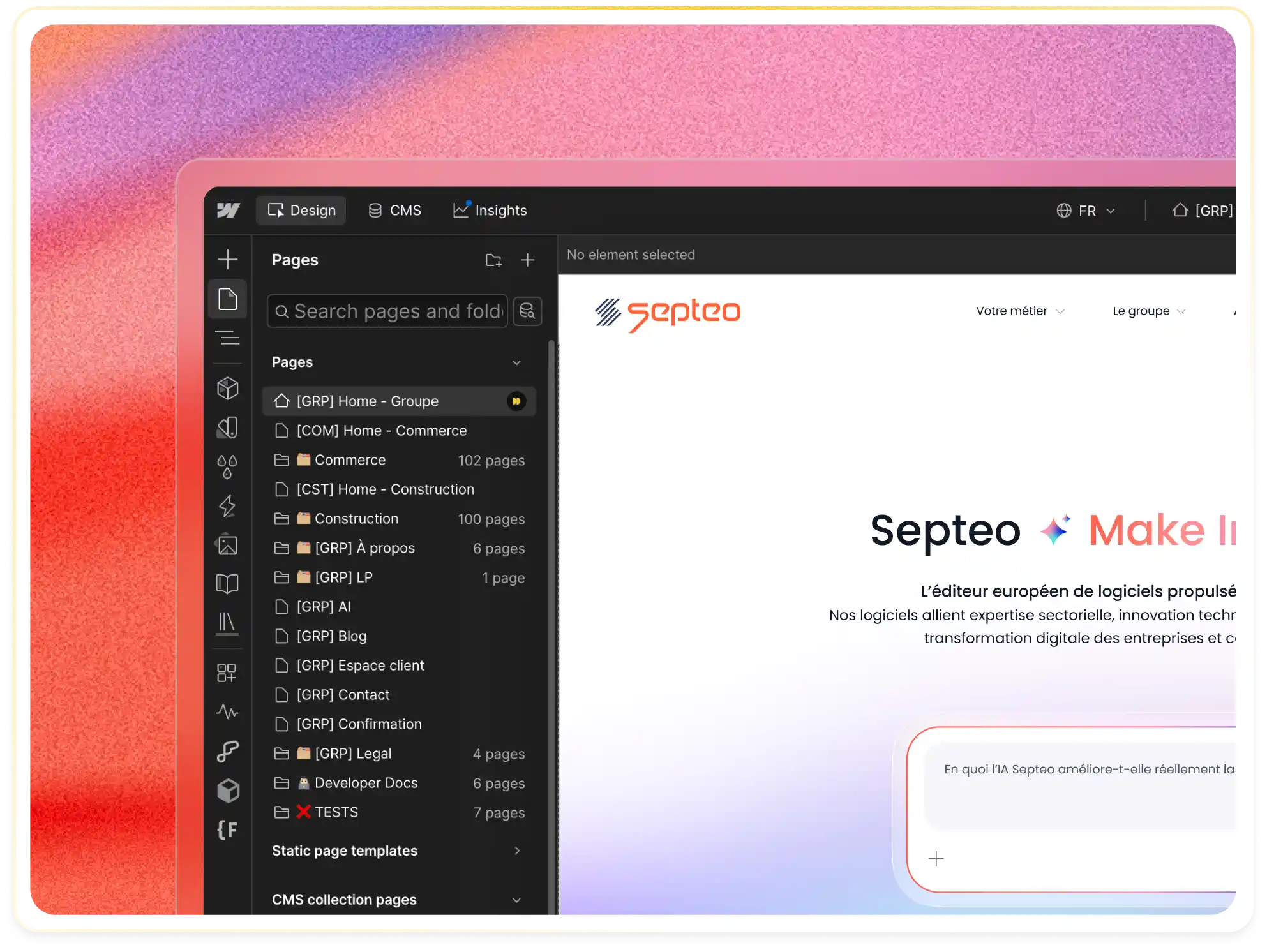The image size is (1267, 952).
Task: Click the create new folder icon
Action: (x=493, y=260)
